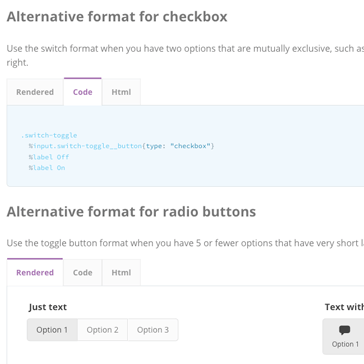
Task: Click the '%label Off' code line
Action: click(x=49, y=157)
